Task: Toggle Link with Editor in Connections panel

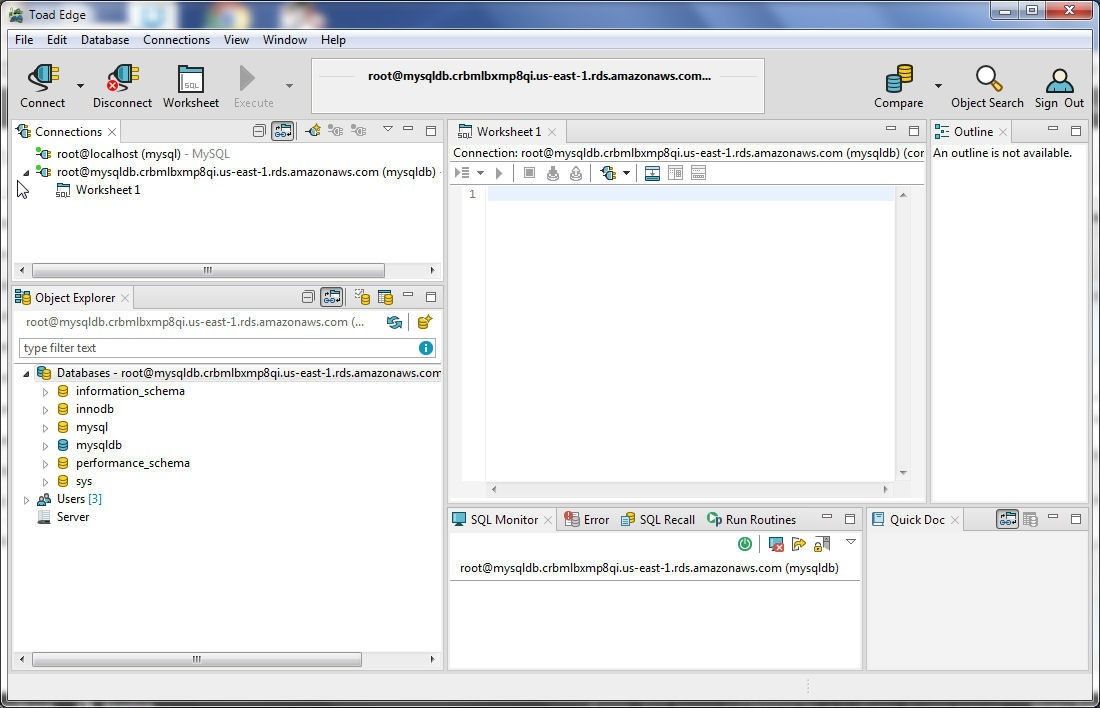Action: [x=283, y=131]
